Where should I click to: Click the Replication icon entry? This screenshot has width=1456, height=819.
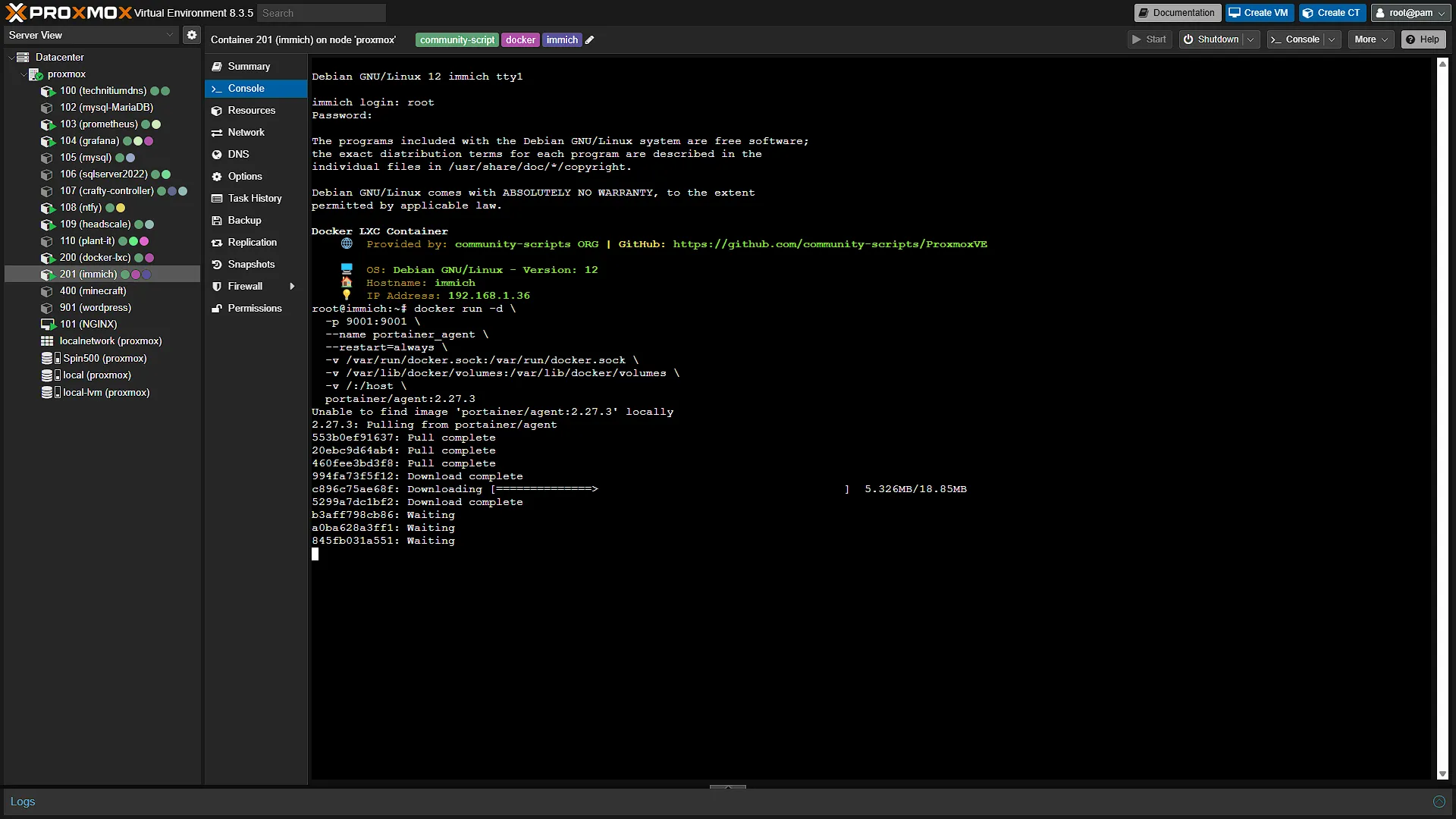coord(217,243)
